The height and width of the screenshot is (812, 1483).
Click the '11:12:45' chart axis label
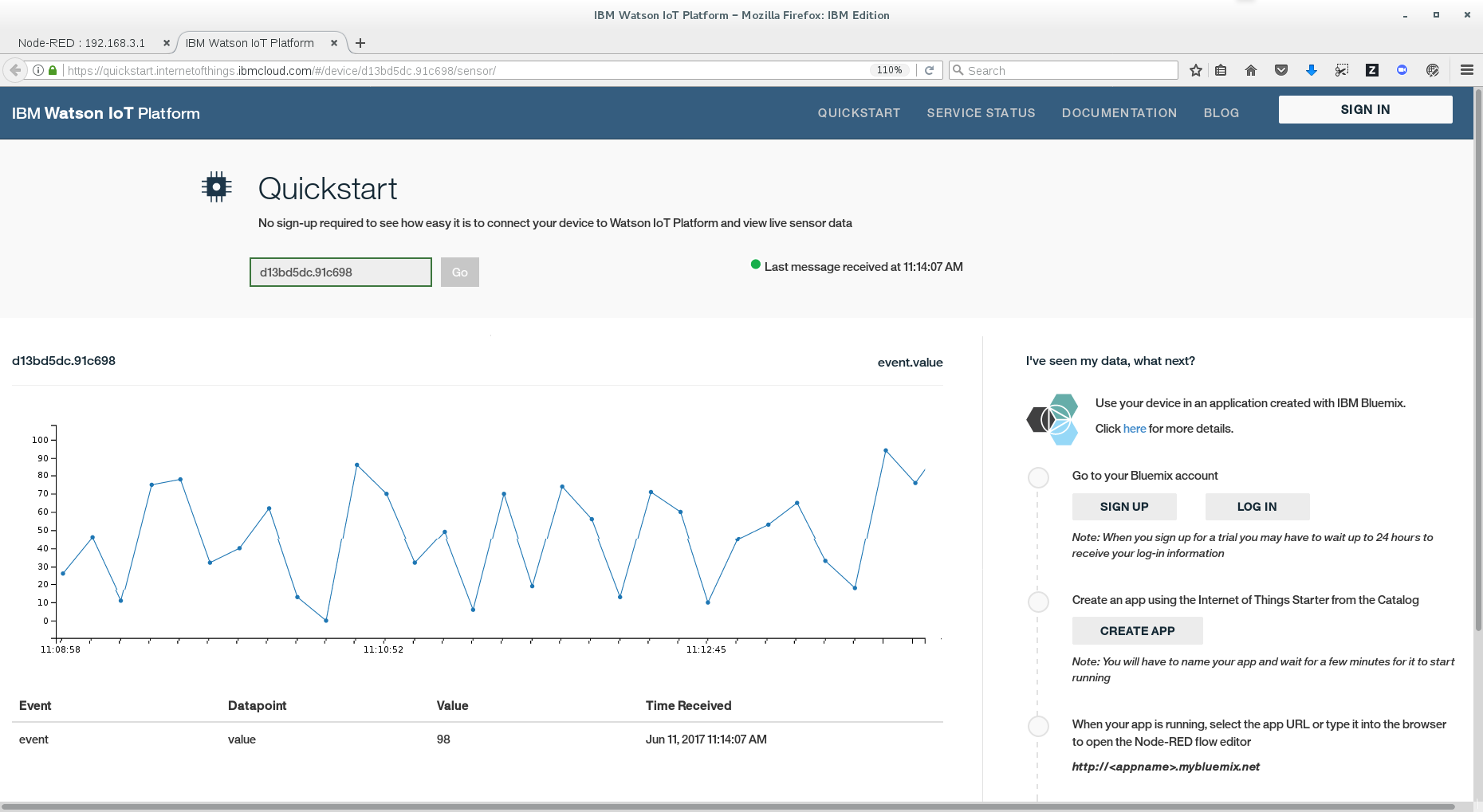coord(706,649)
